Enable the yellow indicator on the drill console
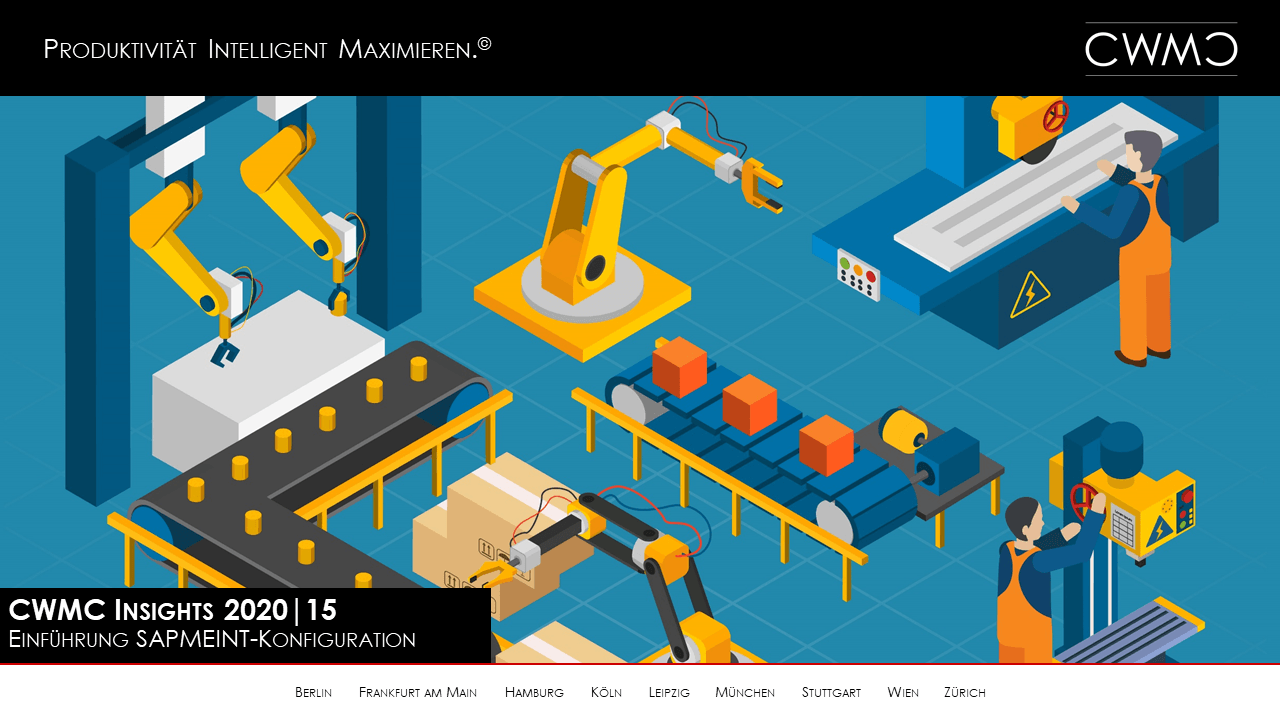1280x720 pixels. click(x=1190, y=515)
